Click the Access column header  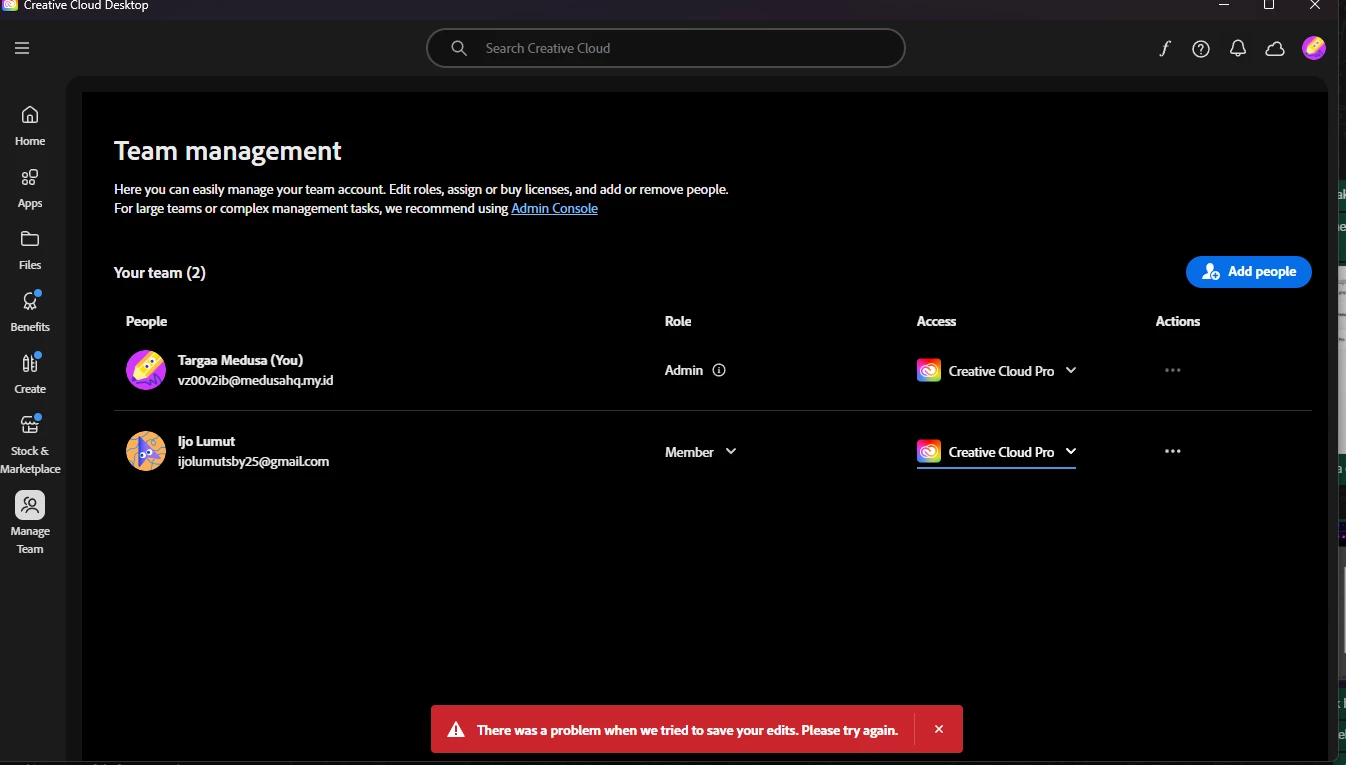(936, 321)
